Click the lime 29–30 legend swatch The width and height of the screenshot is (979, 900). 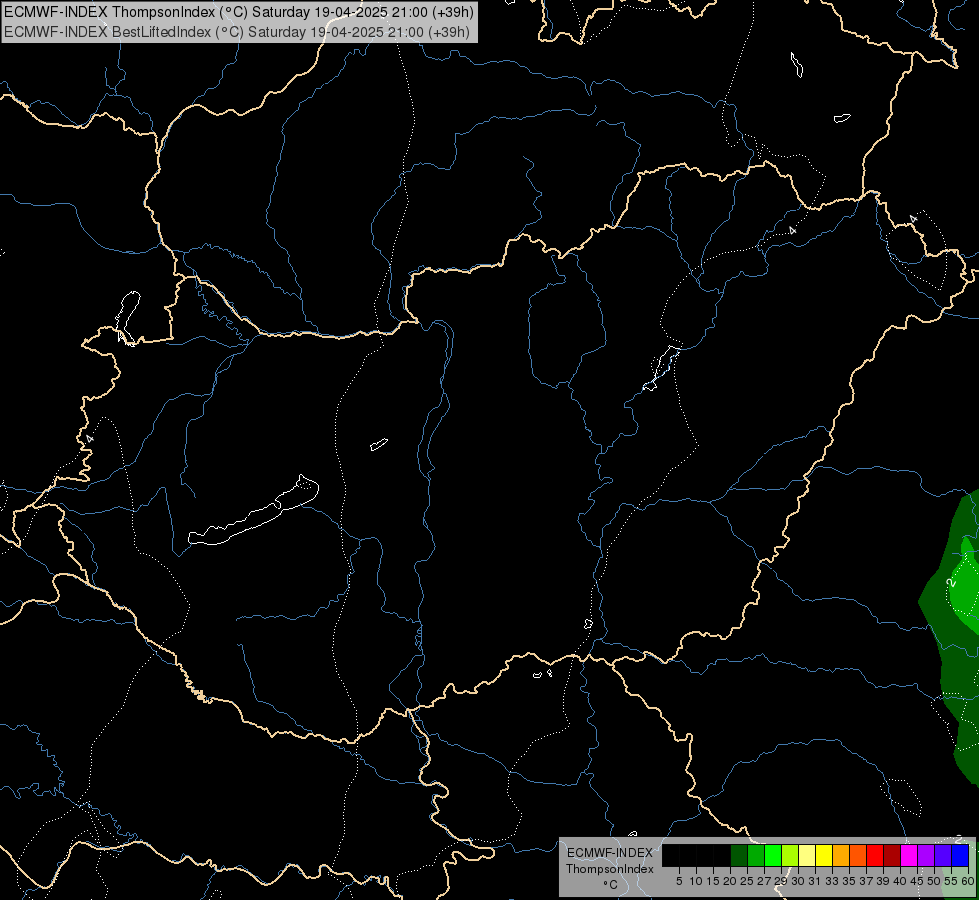(x=790, y=855)
